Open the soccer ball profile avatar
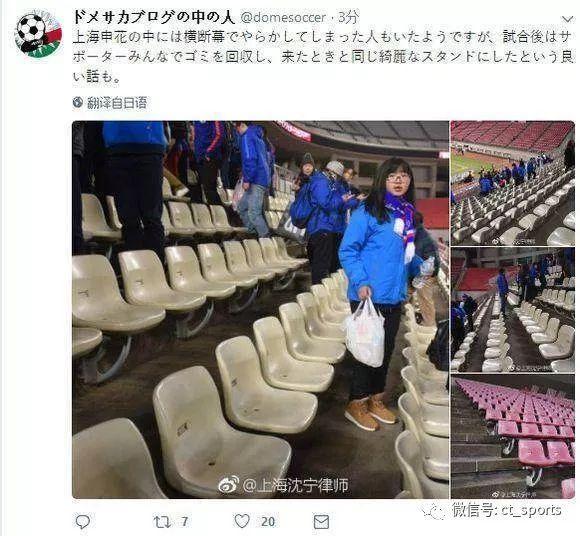 pyautogui.click(x=38, y=35)
